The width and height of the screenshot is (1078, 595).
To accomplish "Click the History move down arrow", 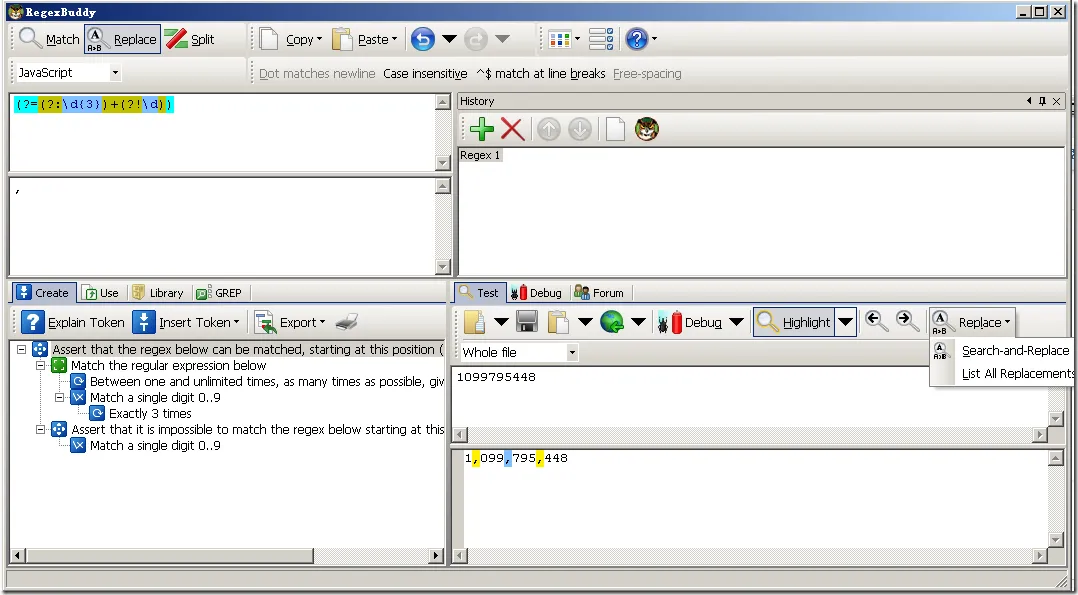I will pyautogui.click(x=580, y=129).
